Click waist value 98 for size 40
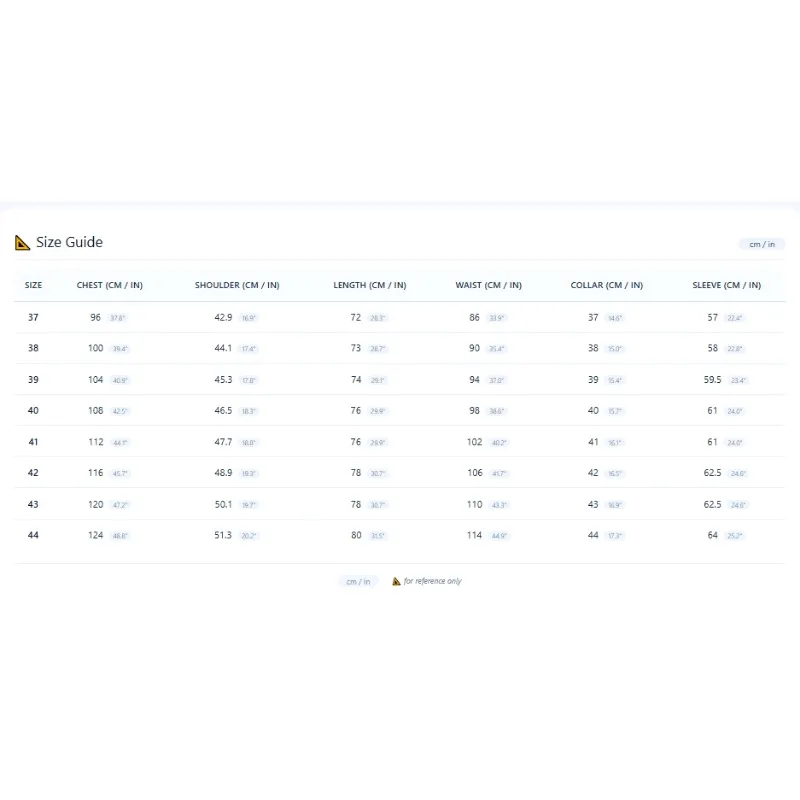Viewport: 800px width, 800px height. (474, 411)
